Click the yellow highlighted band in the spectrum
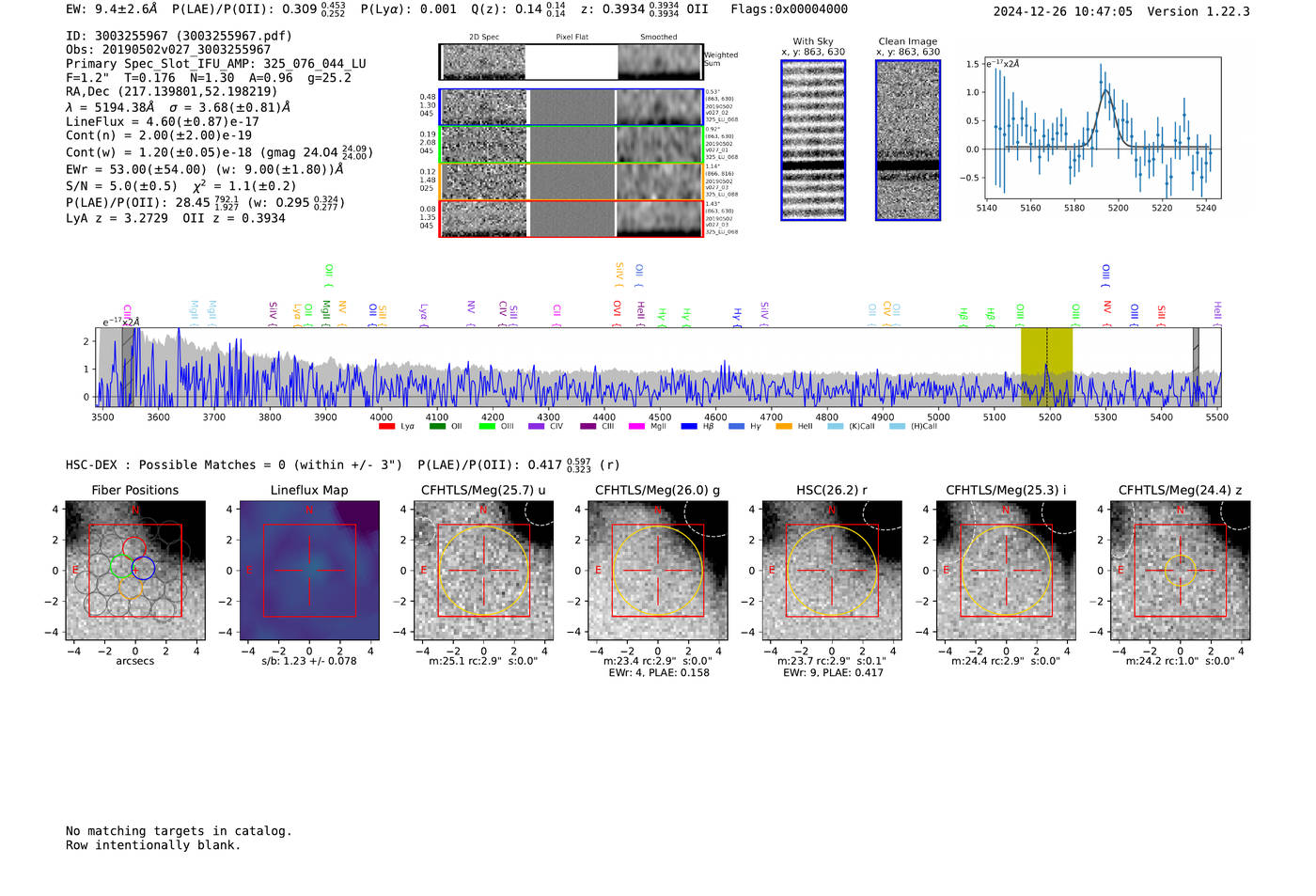 [1047, 368]
